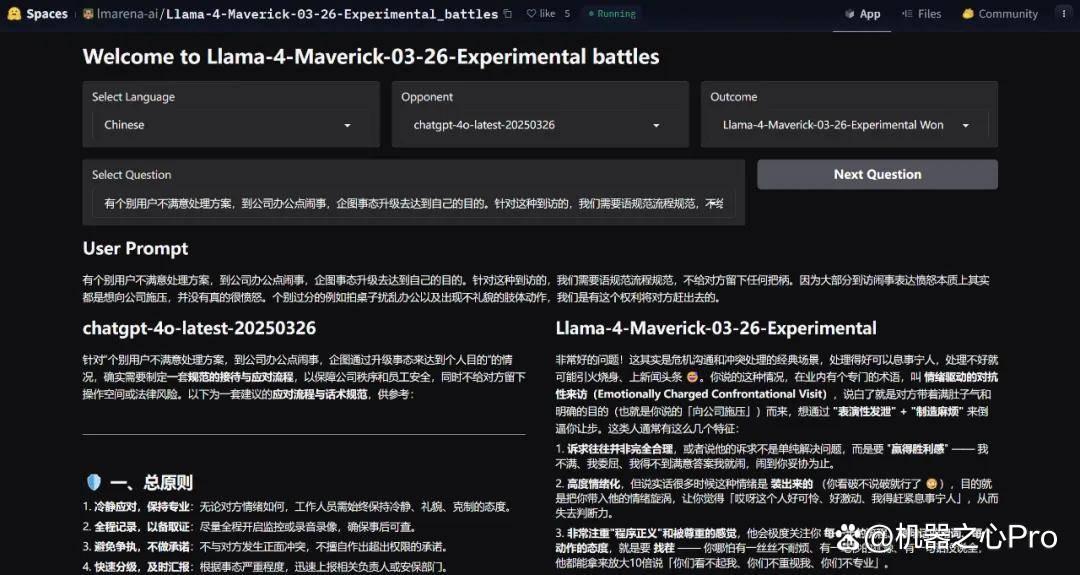This screenshot has height=575, width=1080.
Task: Click the Running status indicator
Action: pos(612,14)
